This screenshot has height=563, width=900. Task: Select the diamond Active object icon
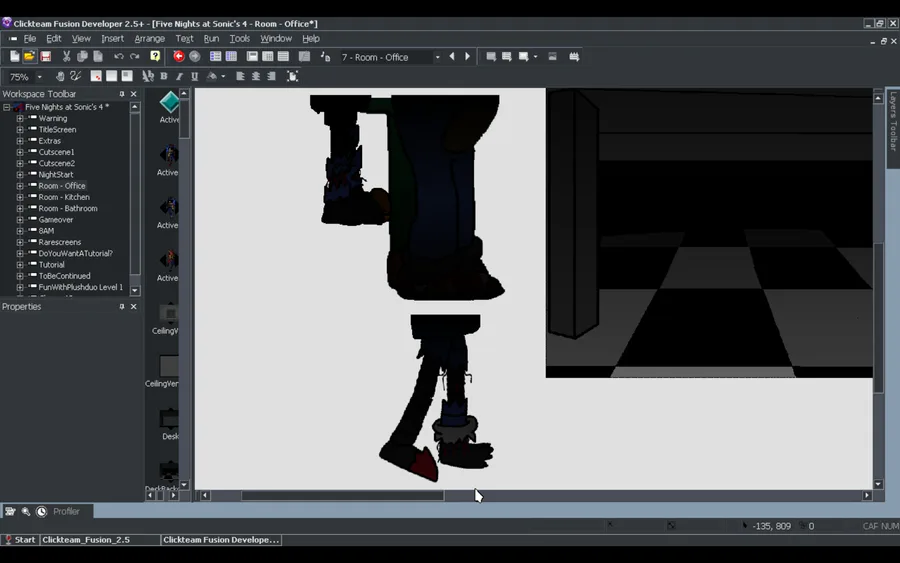(169, 102)
